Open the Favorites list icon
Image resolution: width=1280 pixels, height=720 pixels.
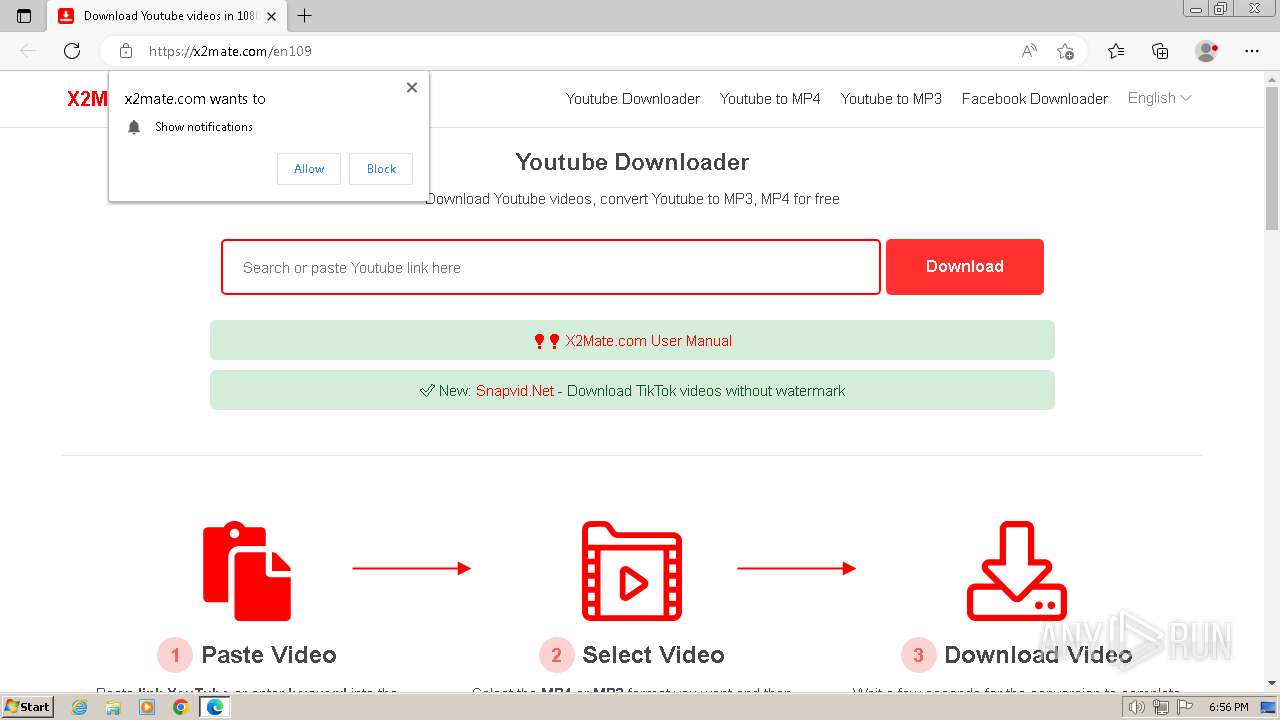tap(1116, 51)
